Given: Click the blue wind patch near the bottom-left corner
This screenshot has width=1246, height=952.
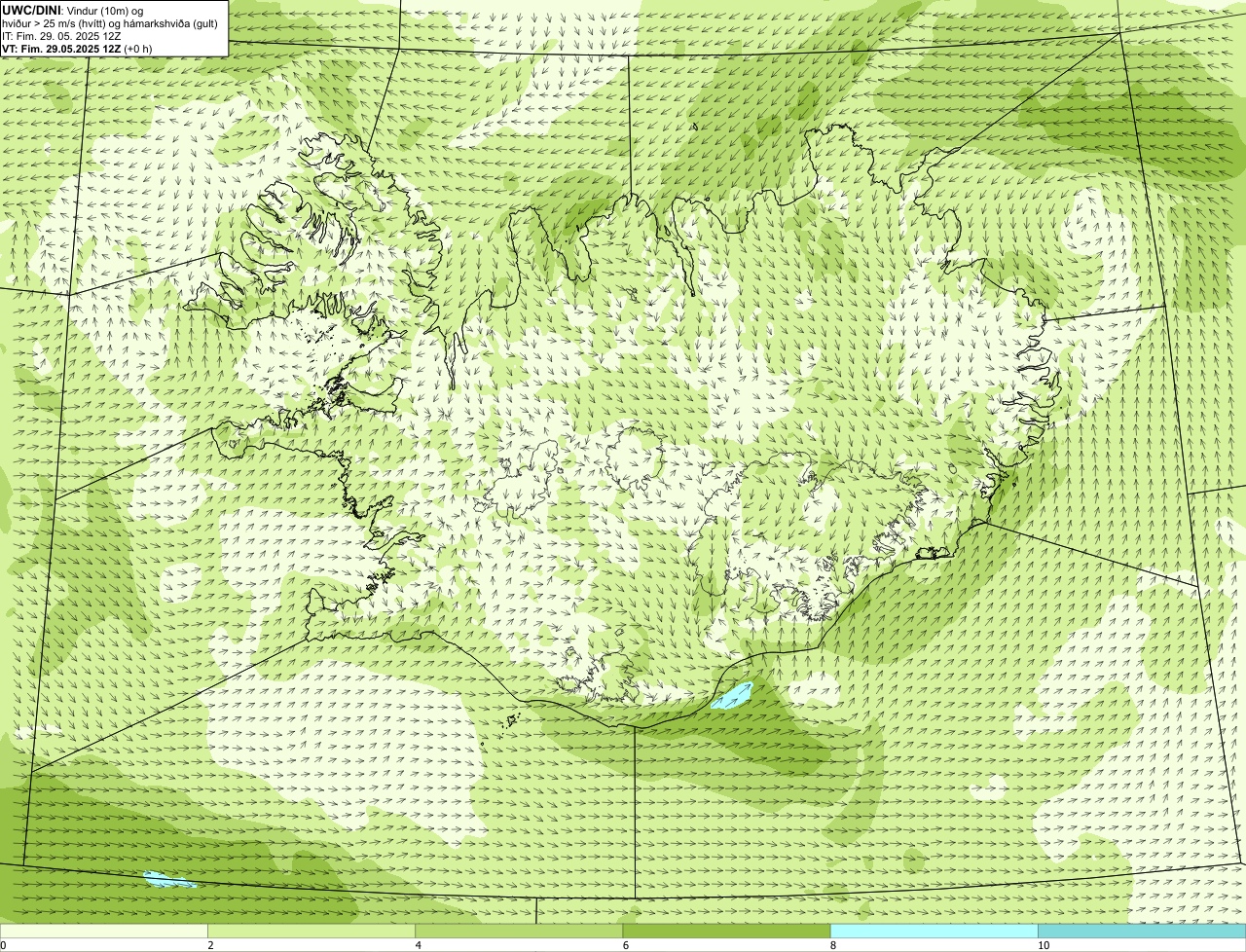Looking at the screenshot, I should (168, 880).
